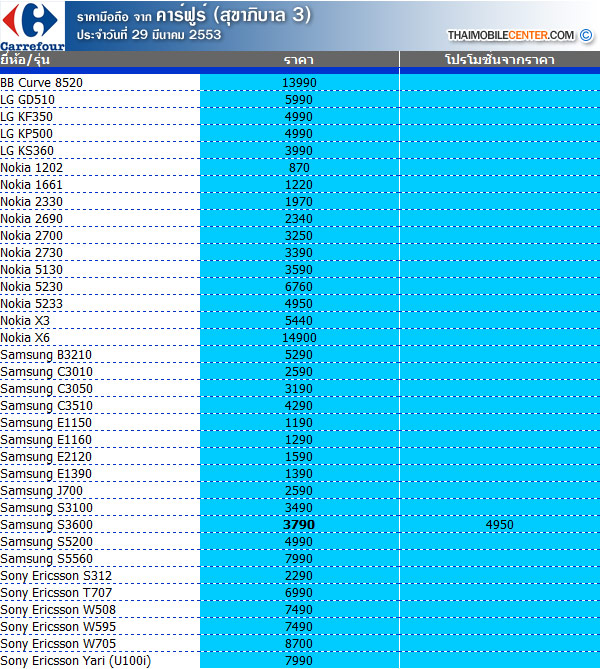Click price 2340
The height and width of the screenshot is (669, 600).
(x=299, y=219)
